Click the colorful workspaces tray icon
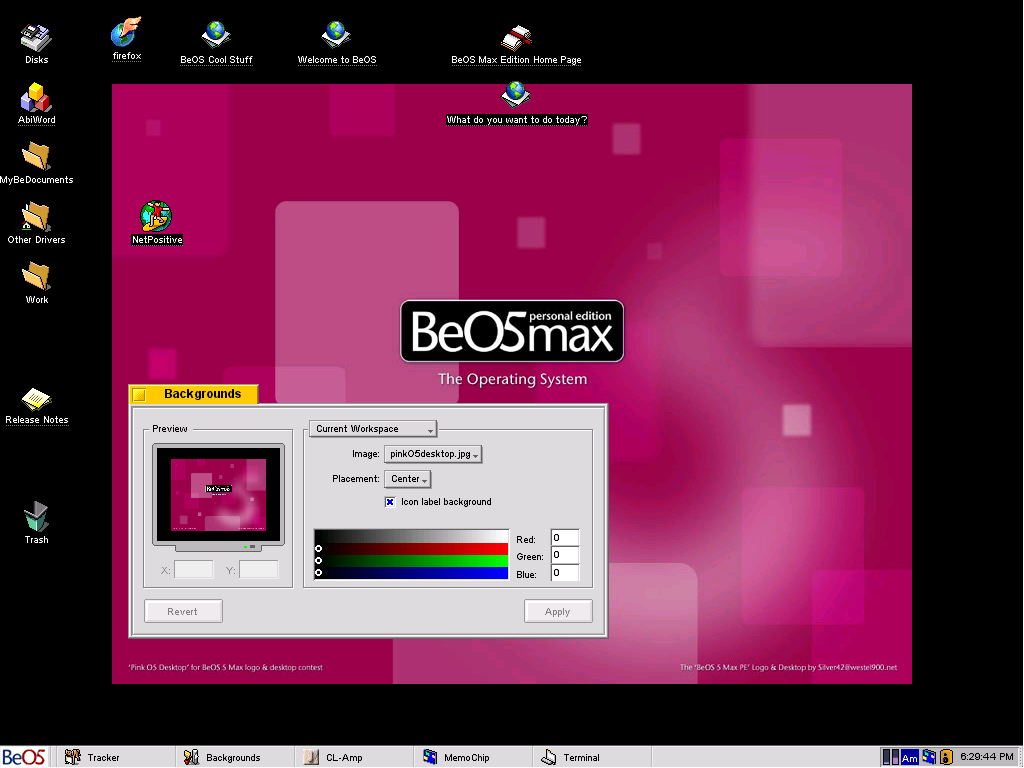This screenshot has width=1024, height=768. 929,758
